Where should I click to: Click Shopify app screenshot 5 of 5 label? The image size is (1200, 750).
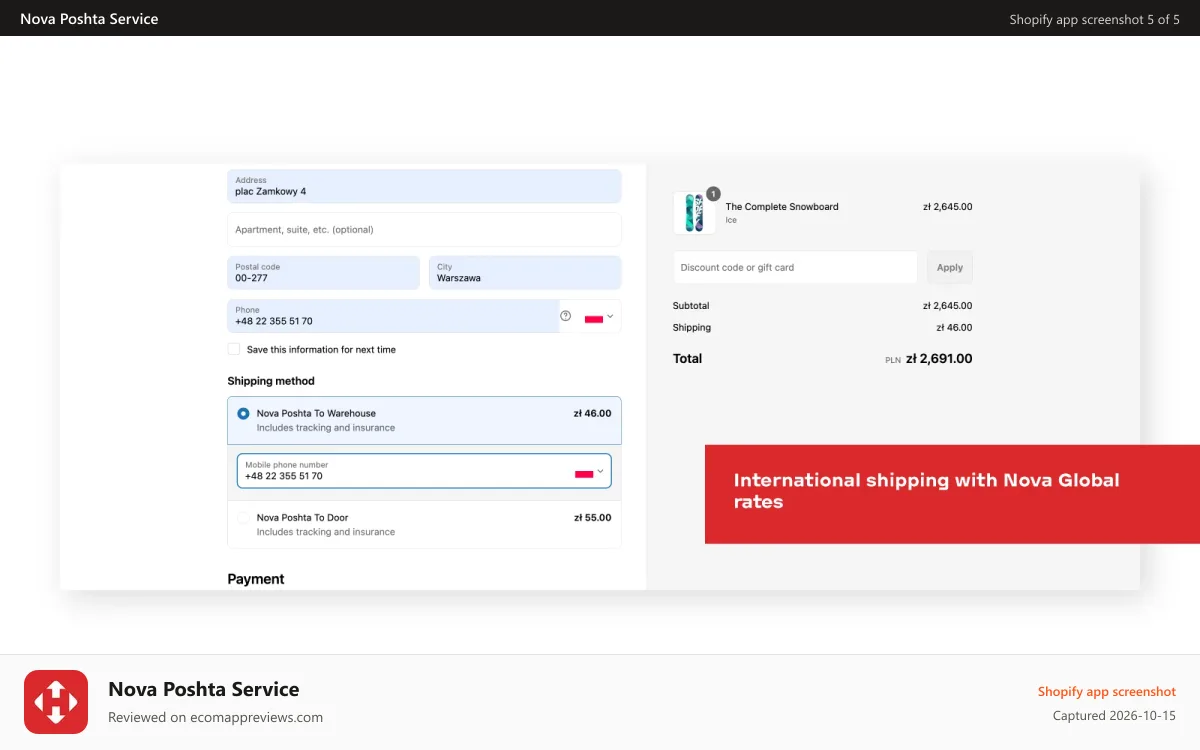tap(1095, 19)
